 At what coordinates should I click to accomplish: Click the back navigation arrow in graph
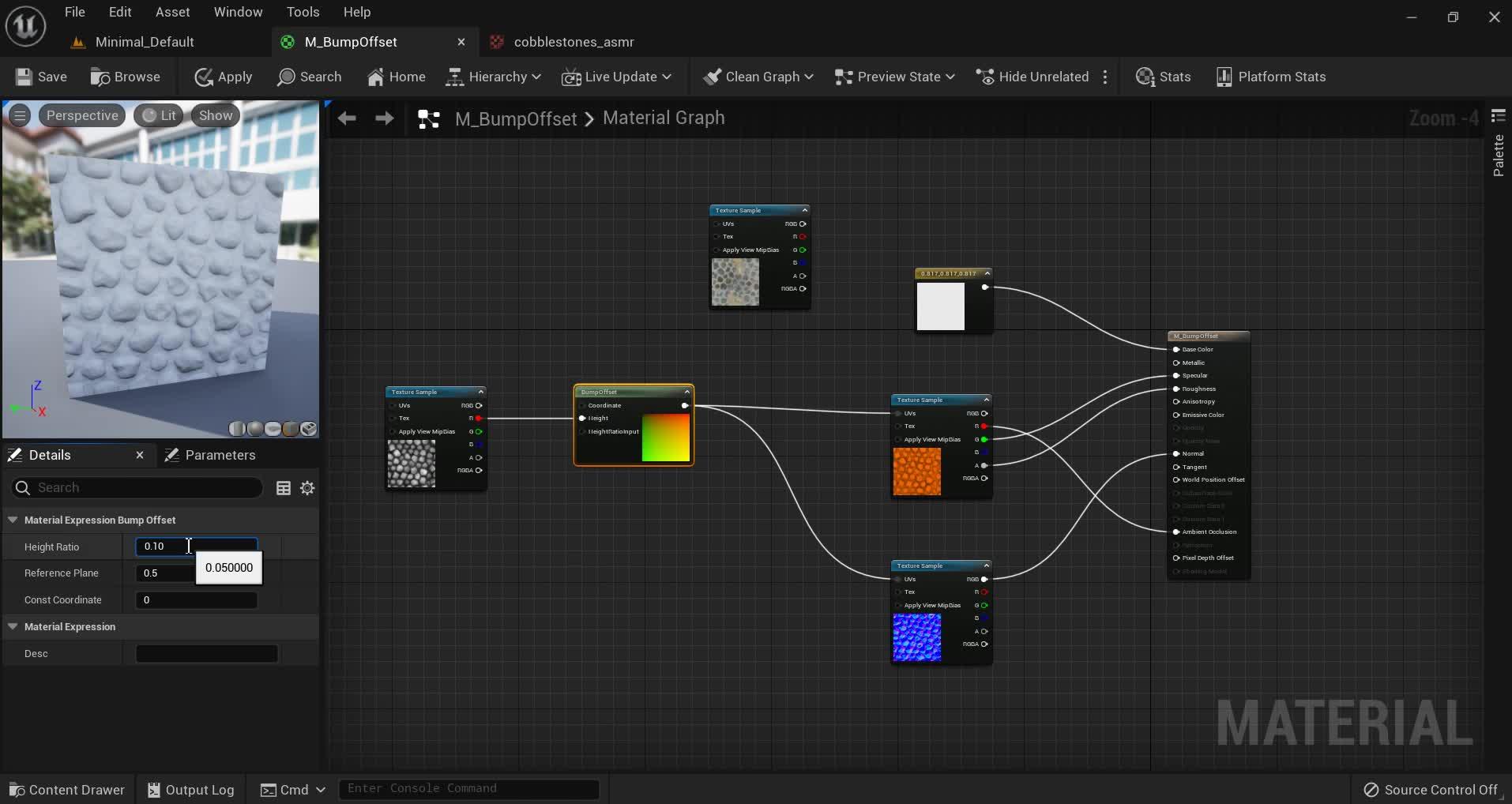pos(346,118)
